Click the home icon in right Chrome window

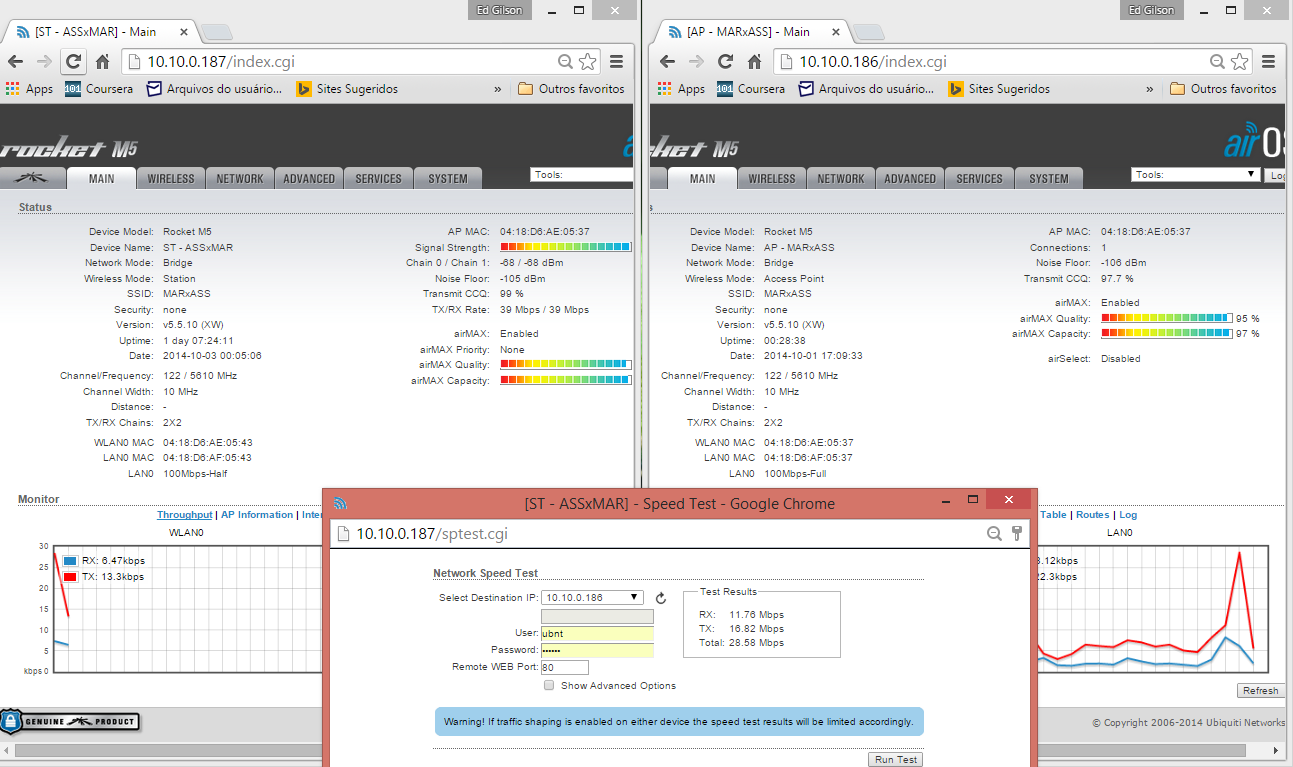click(754, 62)
